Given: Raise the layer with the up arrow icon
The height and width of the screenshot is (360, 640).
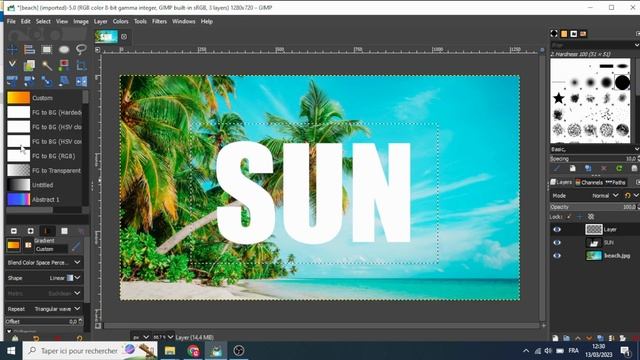Looking at the screenshot, I should tap(578, 338).
